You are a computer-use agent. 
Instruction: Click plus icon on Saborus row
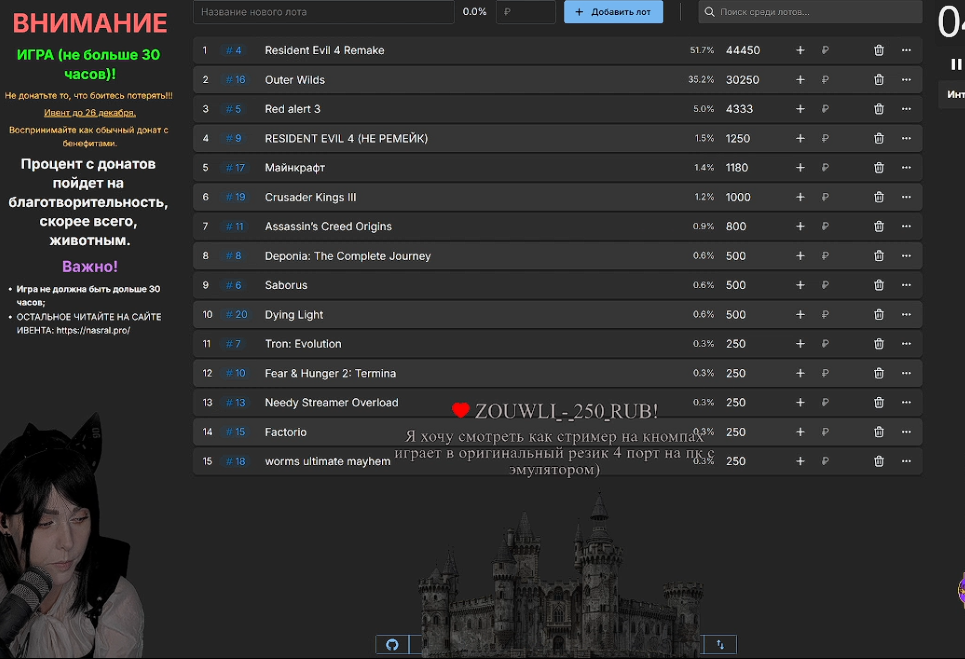click(800, 286)
